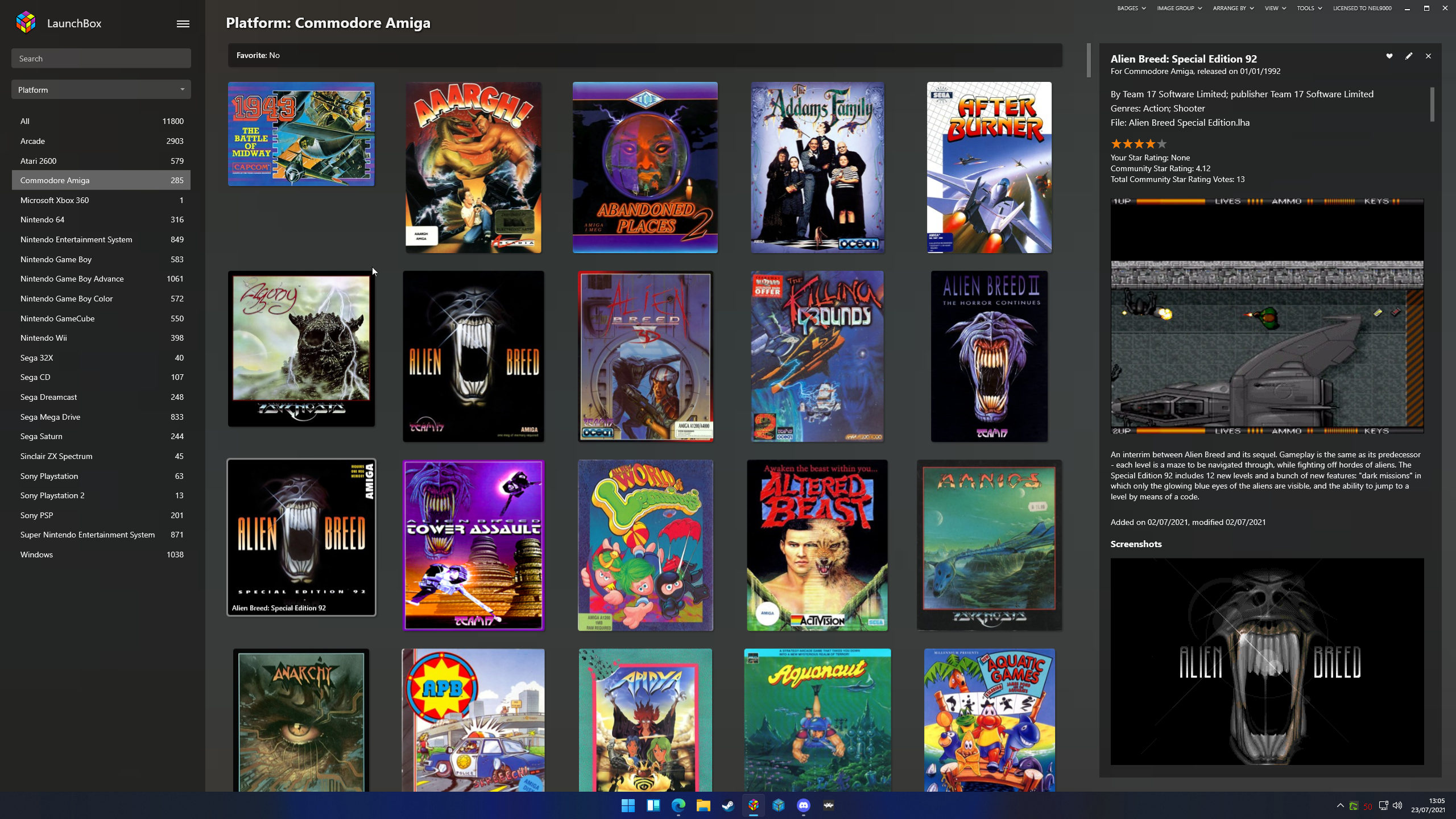Select the Aquatic Games cover
The width and height of the screenshot is (1456, 819).
989,720
